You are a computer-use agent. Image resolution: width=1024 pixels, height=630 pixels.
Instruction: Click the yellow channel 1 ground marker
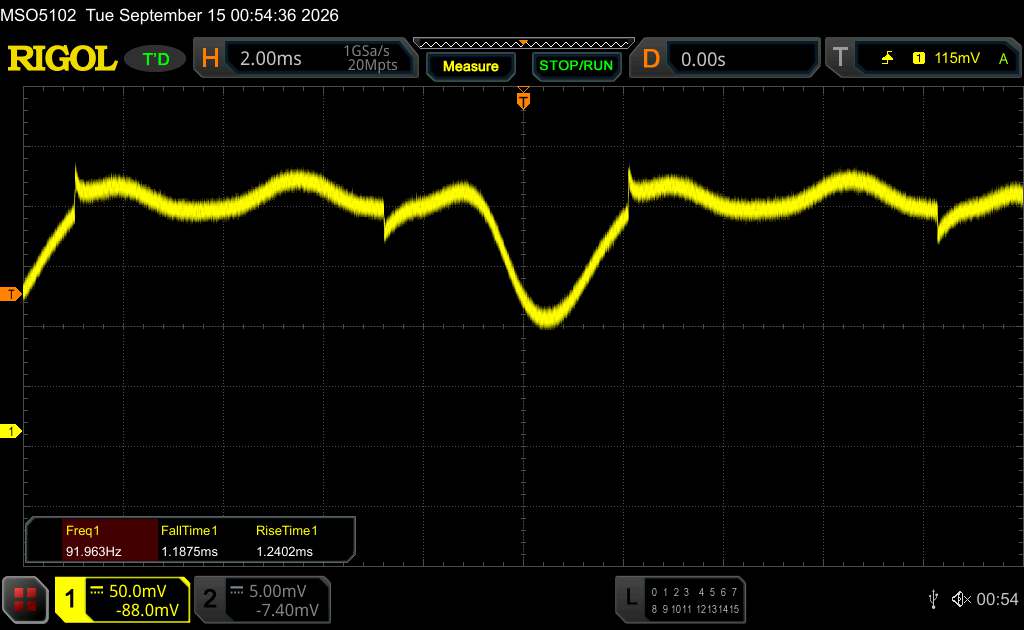[x=10, y=431]
